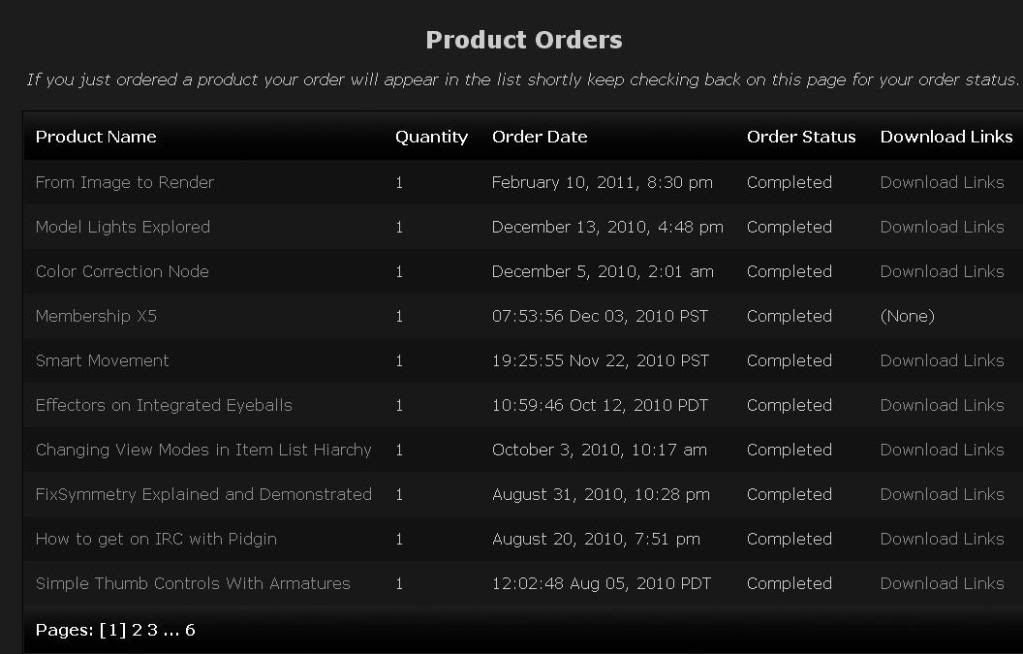Open How to get on IRC with Pidgin
Image resolution: width=1023 pixels, height=654 pixels.
[x=156, y=539]
